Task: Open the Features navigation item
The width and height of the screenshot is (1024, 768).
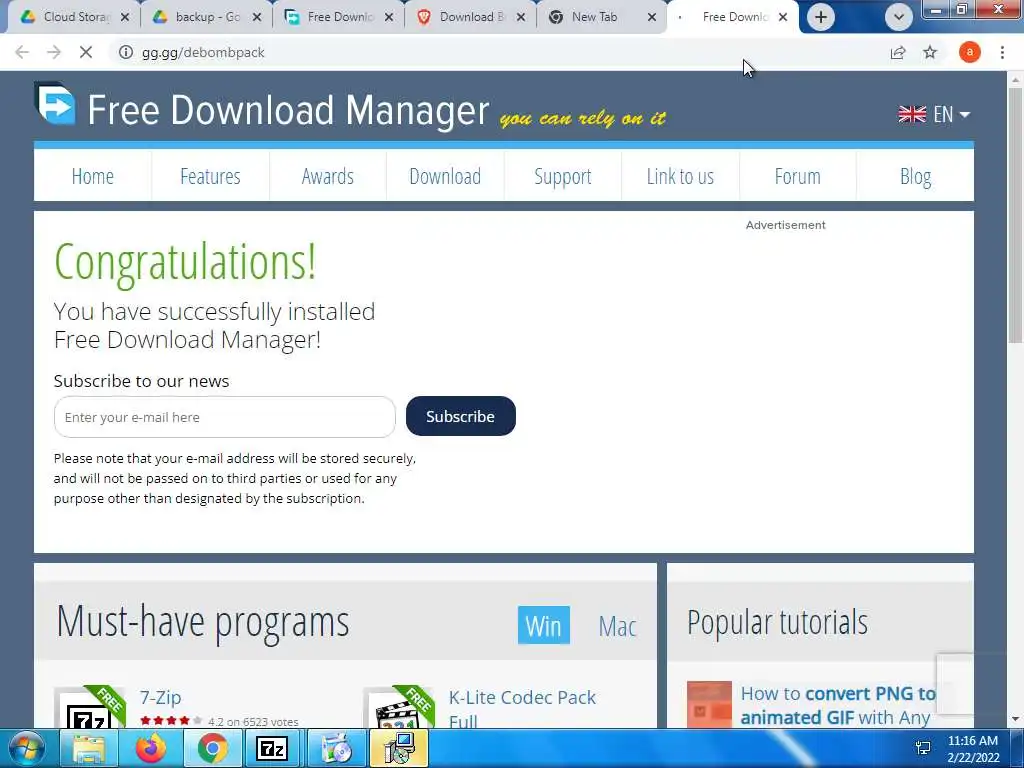Action: tap(210, 176)
